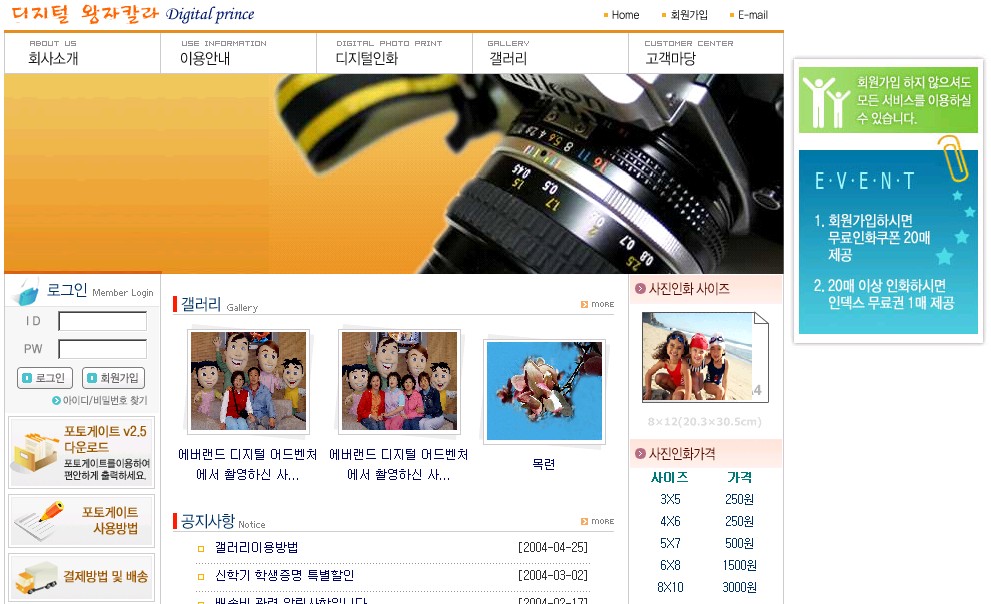Click the date [2004-03-02]
991x604 pixels.
coord(553,576)
